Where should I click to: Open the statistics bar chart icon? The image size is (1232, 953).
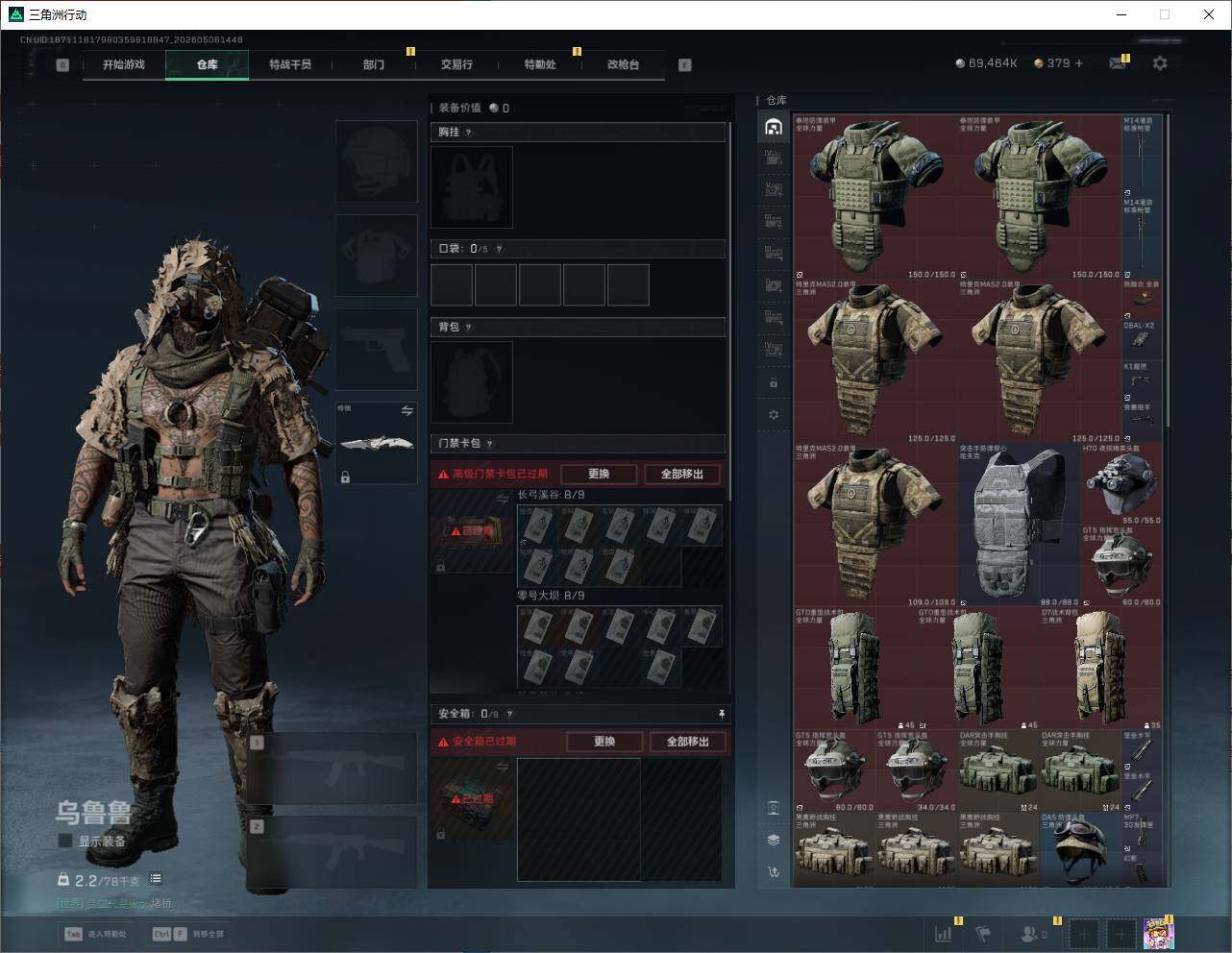pos(945,933)
